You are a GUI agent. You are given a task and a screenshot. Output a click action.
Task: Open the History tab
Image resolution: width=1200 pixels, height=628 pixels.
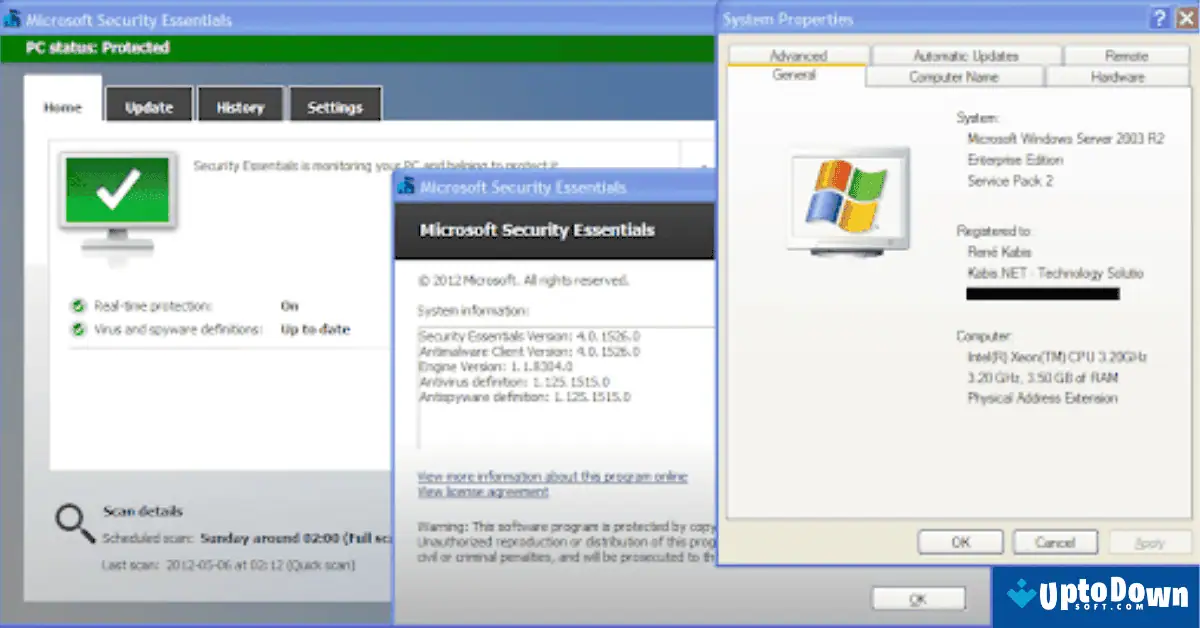coord(240,104)
